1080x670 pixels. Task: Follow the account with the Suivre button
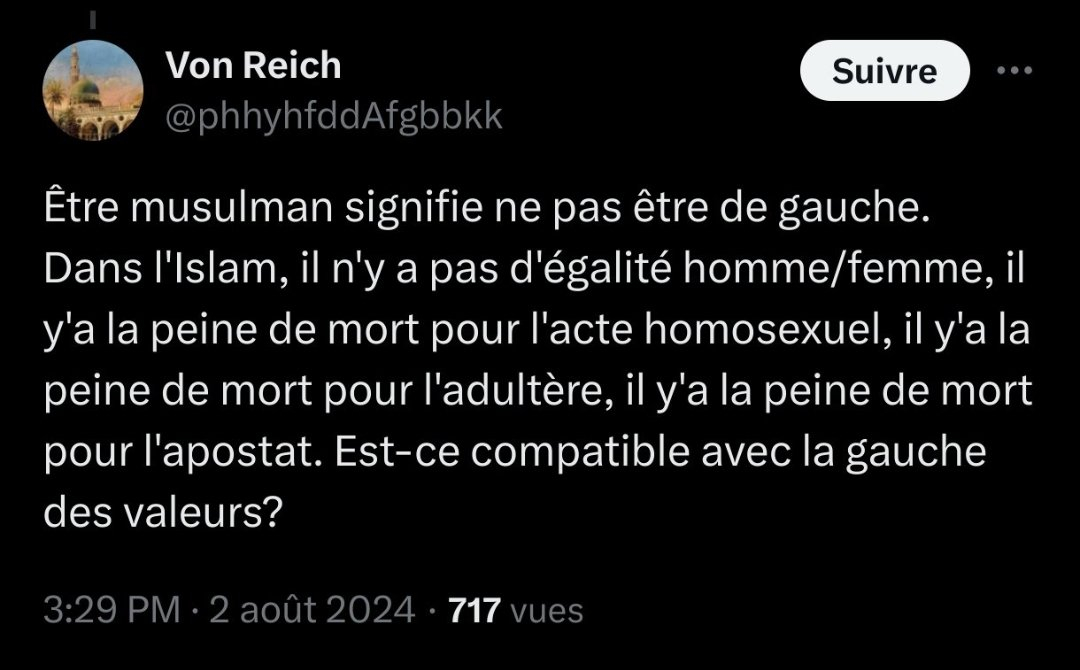(x=884, y=71)
